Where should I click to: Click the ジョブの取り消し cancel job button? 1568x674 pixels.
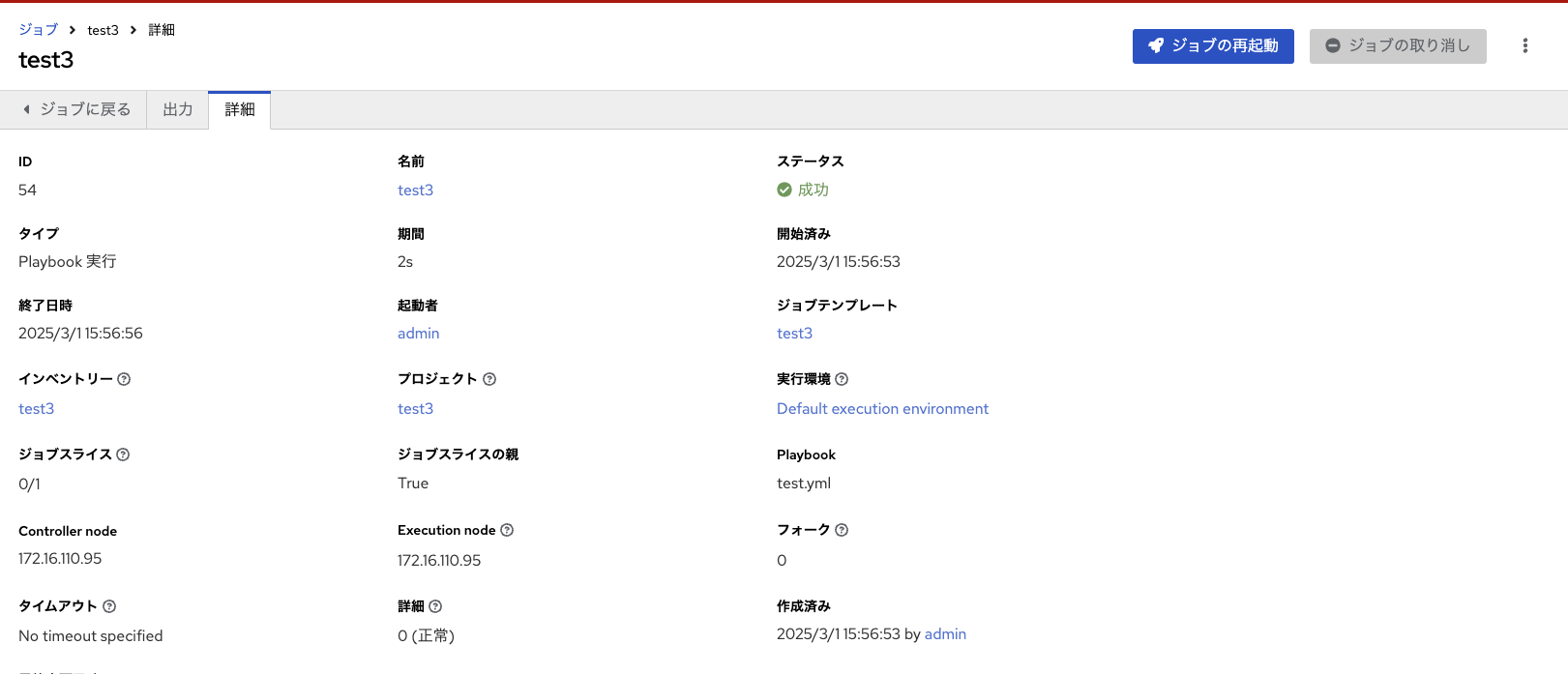pos(1398,45)
